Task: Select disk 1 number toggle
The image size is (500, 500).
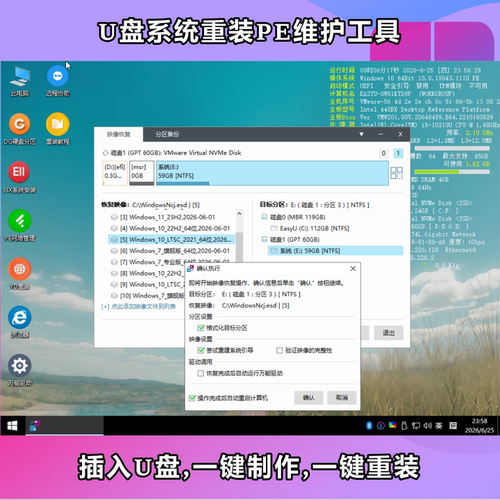Action: click(x=398, y=153)
